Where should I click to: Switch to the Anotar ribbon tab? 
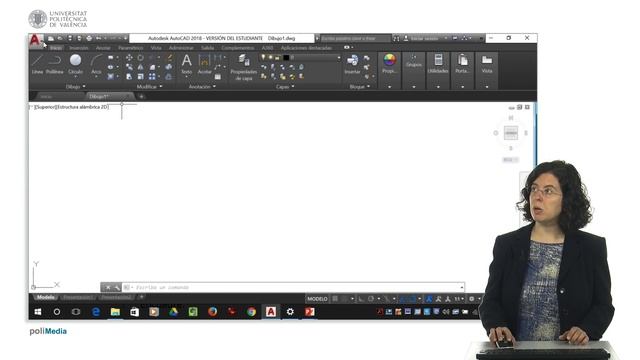[103, 48]
